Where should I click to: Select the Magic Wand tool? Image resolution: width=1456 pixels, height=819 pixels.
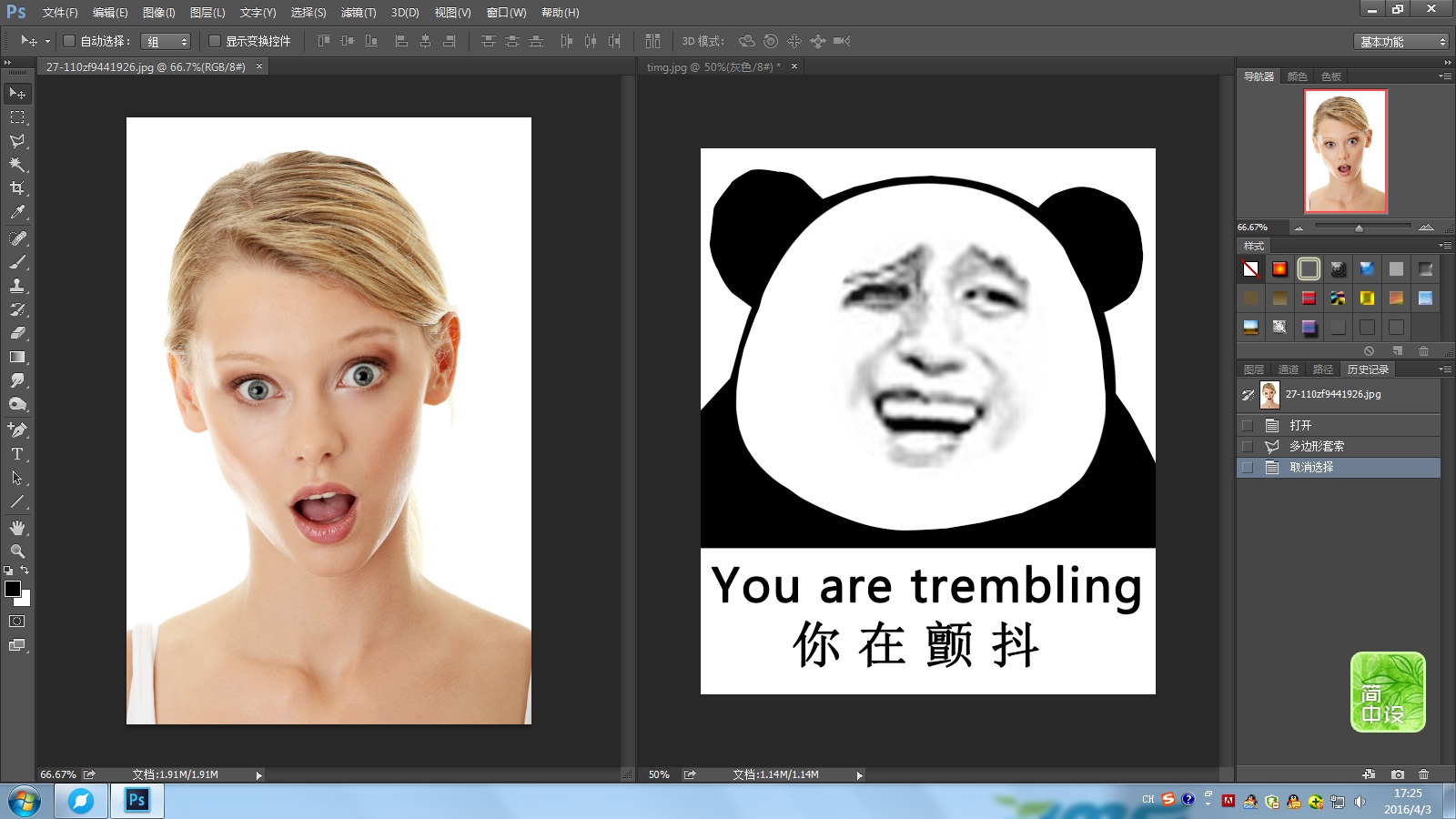[x=17, y=165]
